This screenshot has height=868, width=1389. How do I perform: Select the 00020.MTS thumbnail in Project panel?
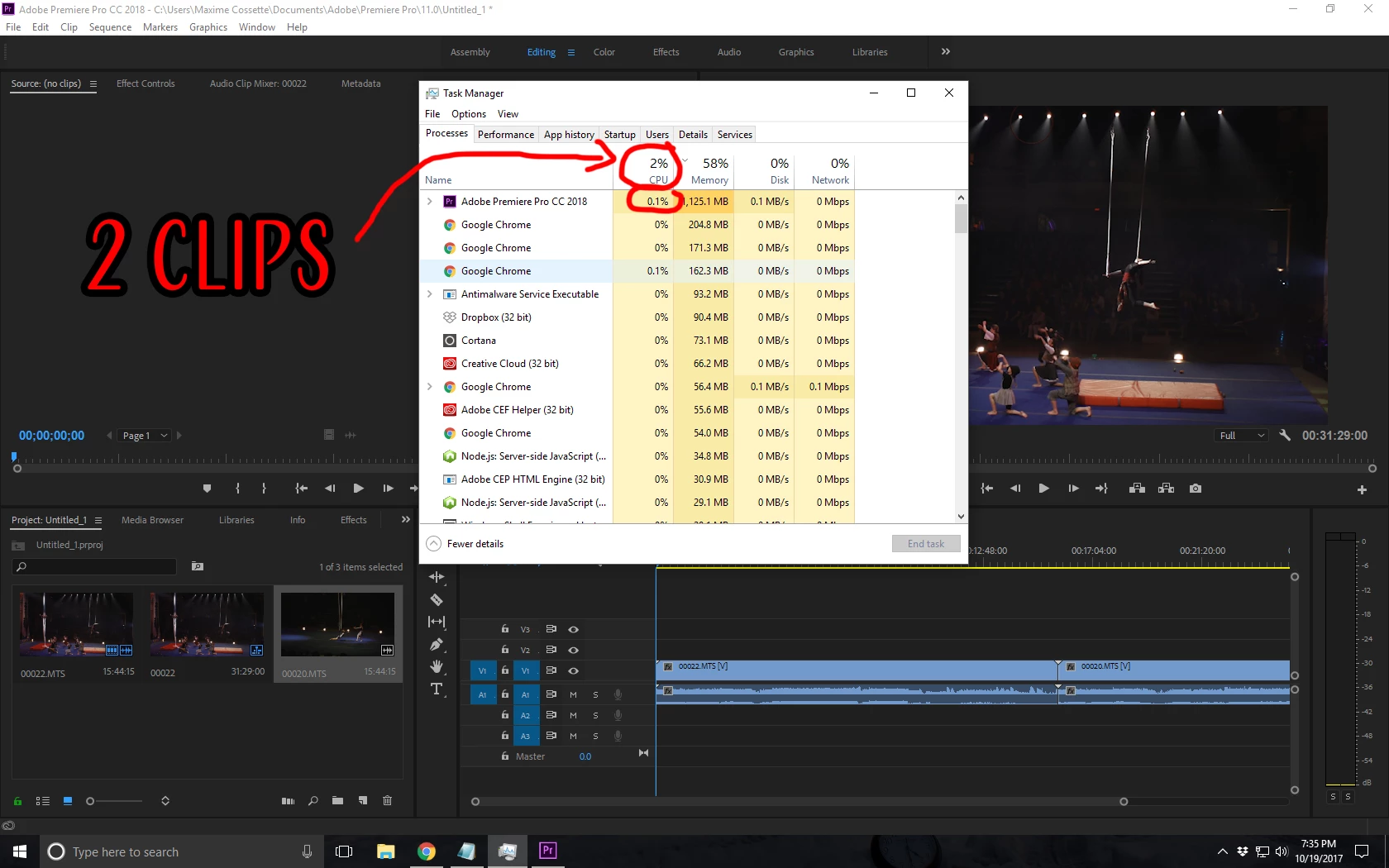click(337, 625)
